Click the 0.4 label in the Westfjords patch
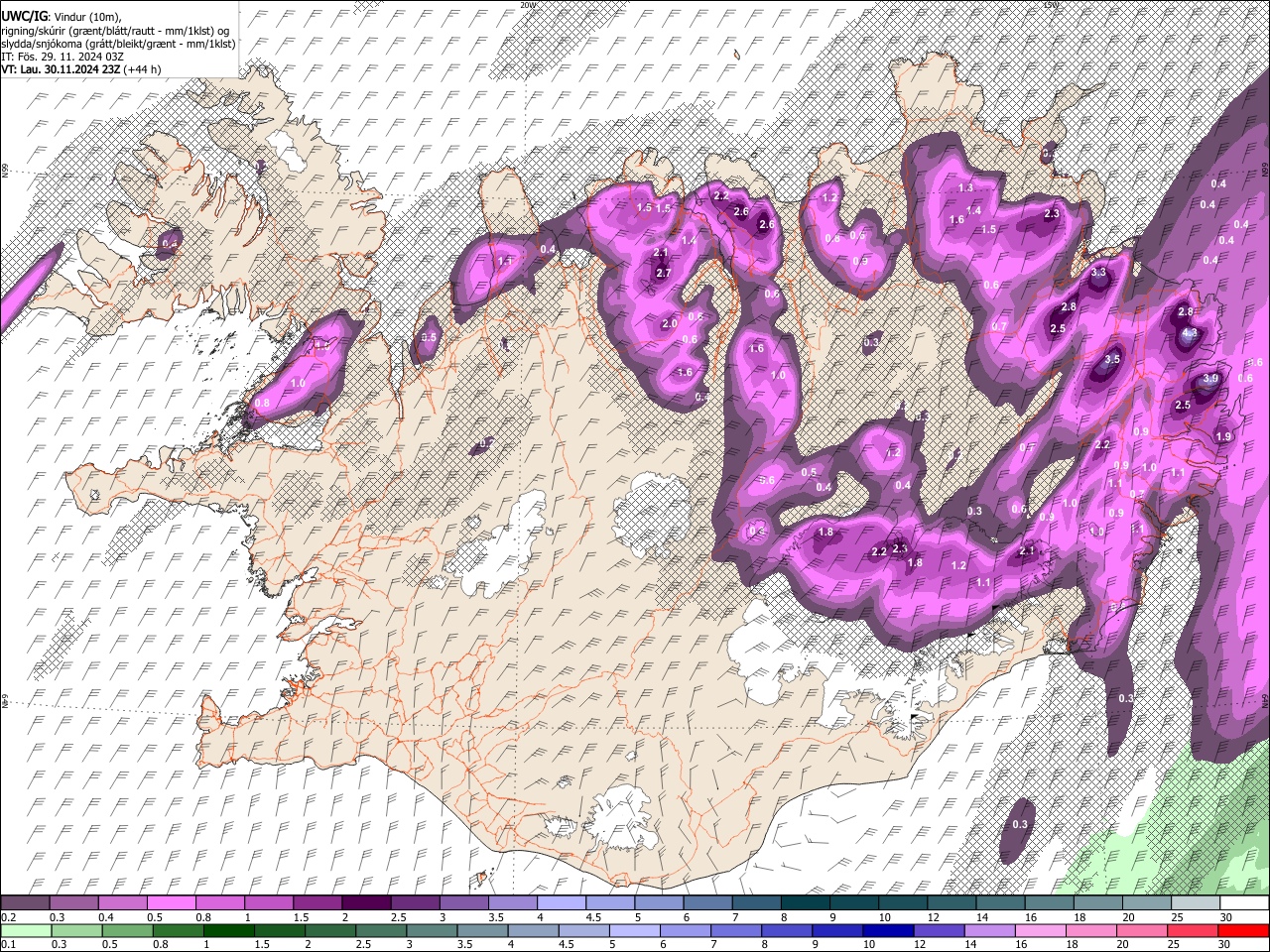 [x=171, y=242]
